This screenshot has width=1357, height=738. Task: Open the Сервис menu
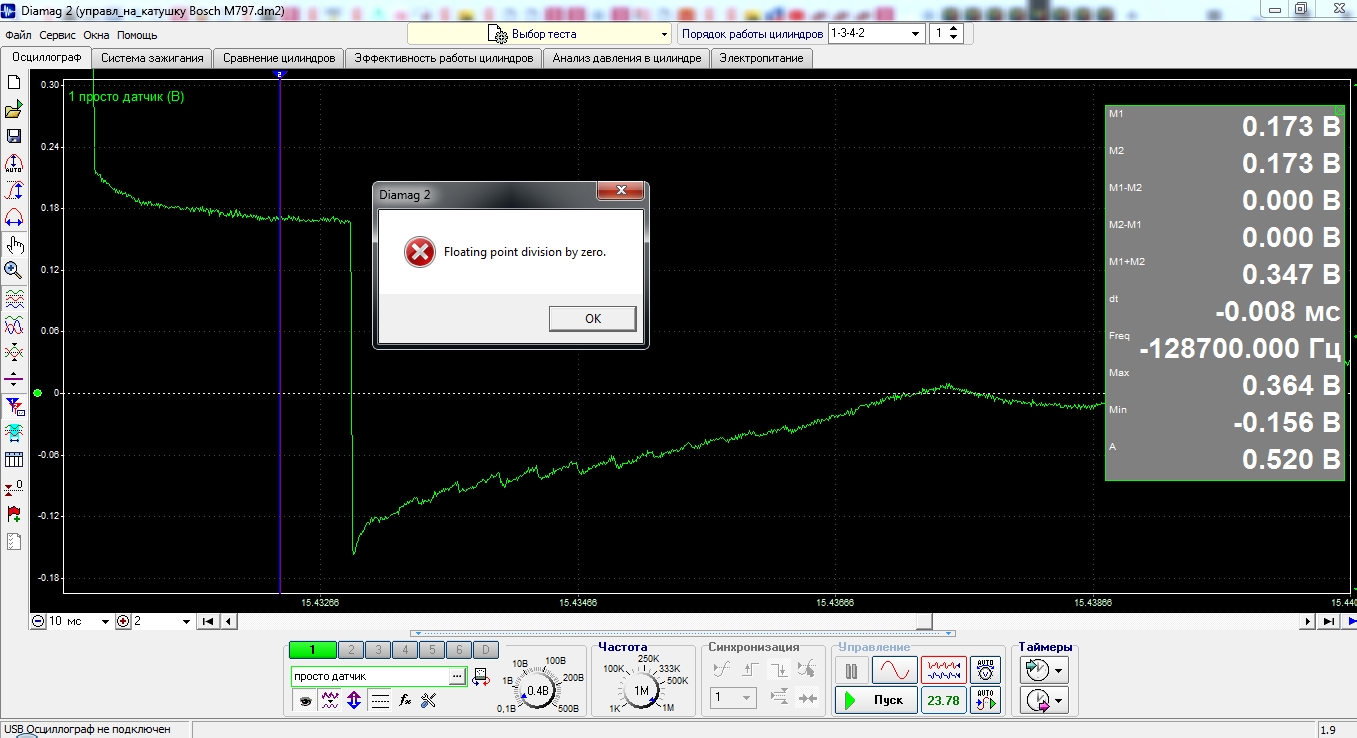point(59,34)
